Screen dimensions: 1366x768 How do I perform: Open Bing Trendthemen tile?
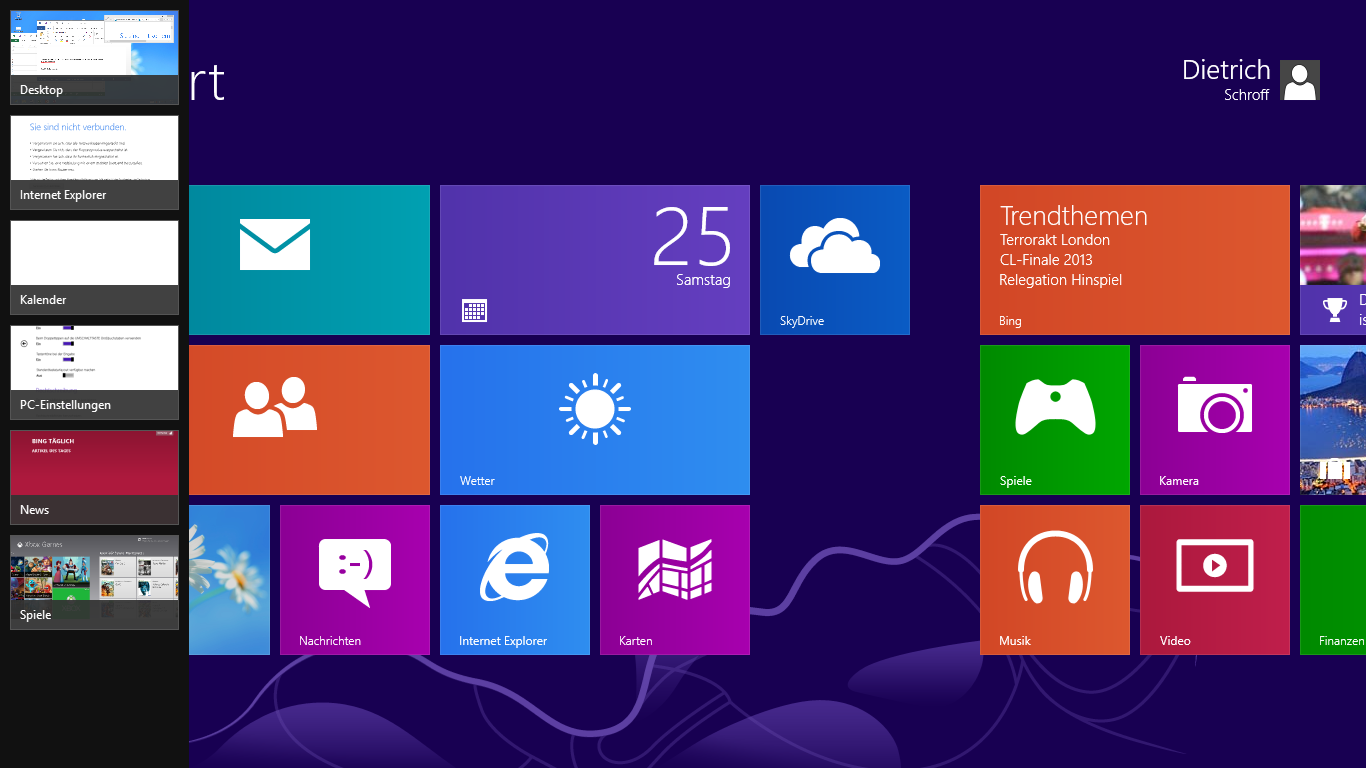1134,259
